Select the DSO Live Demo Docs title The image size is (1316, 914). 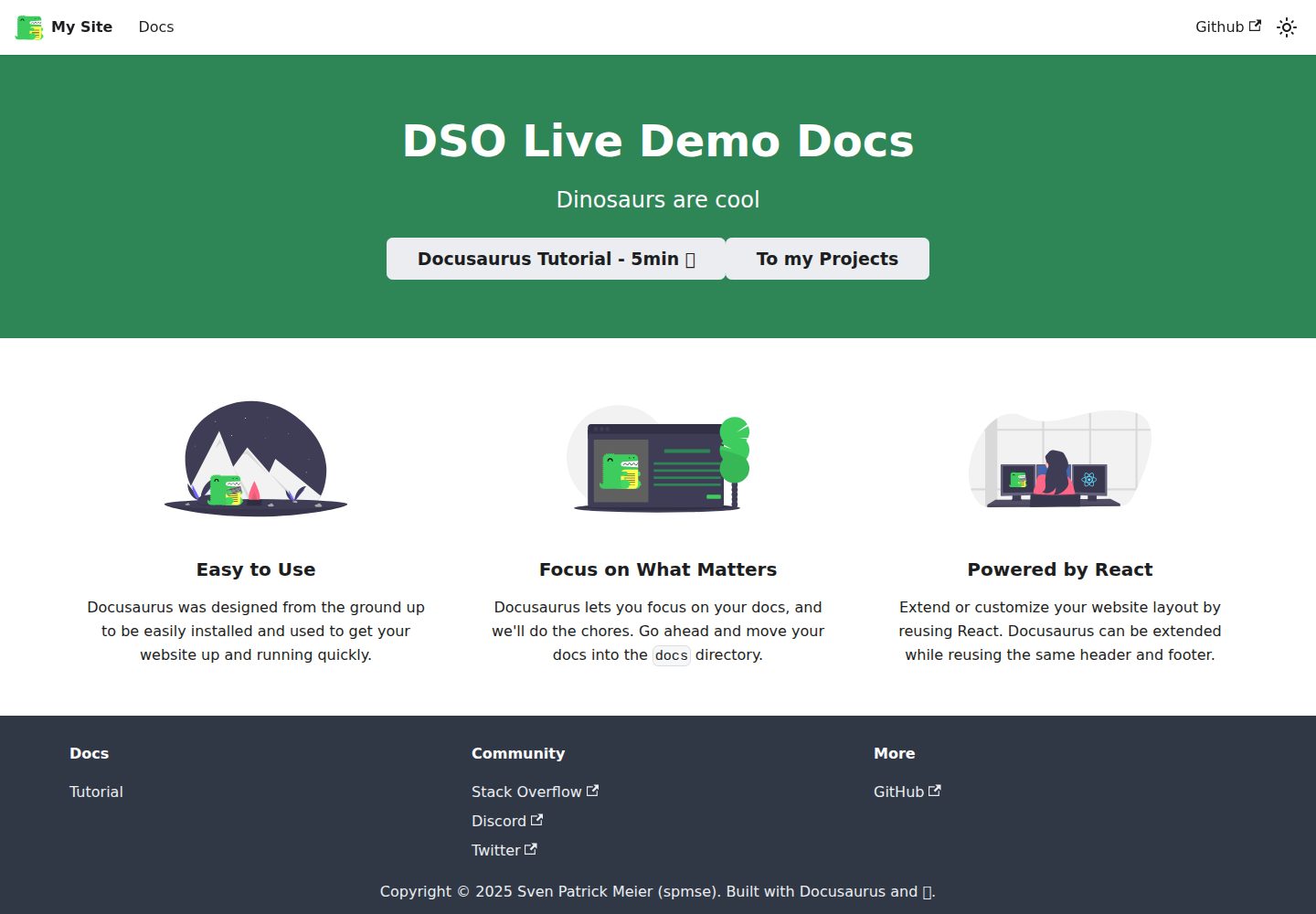pos(658,141)
